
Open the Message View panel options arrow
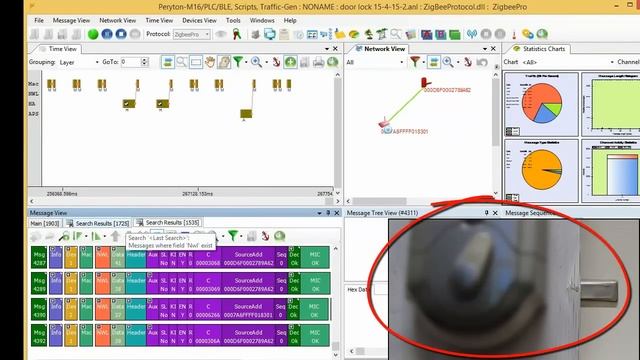pyautogui.click(x=320, y=213)
